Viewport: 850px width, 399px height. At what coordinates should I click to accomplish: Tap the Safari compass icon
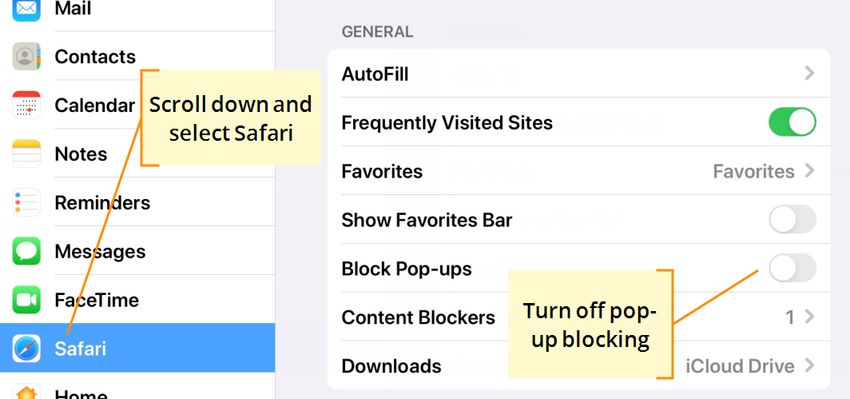tap(27, 349)
